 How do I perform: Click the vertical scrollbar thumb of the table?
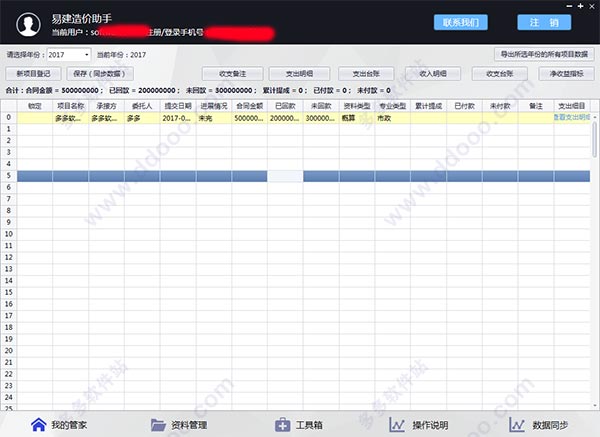point(594,140)
